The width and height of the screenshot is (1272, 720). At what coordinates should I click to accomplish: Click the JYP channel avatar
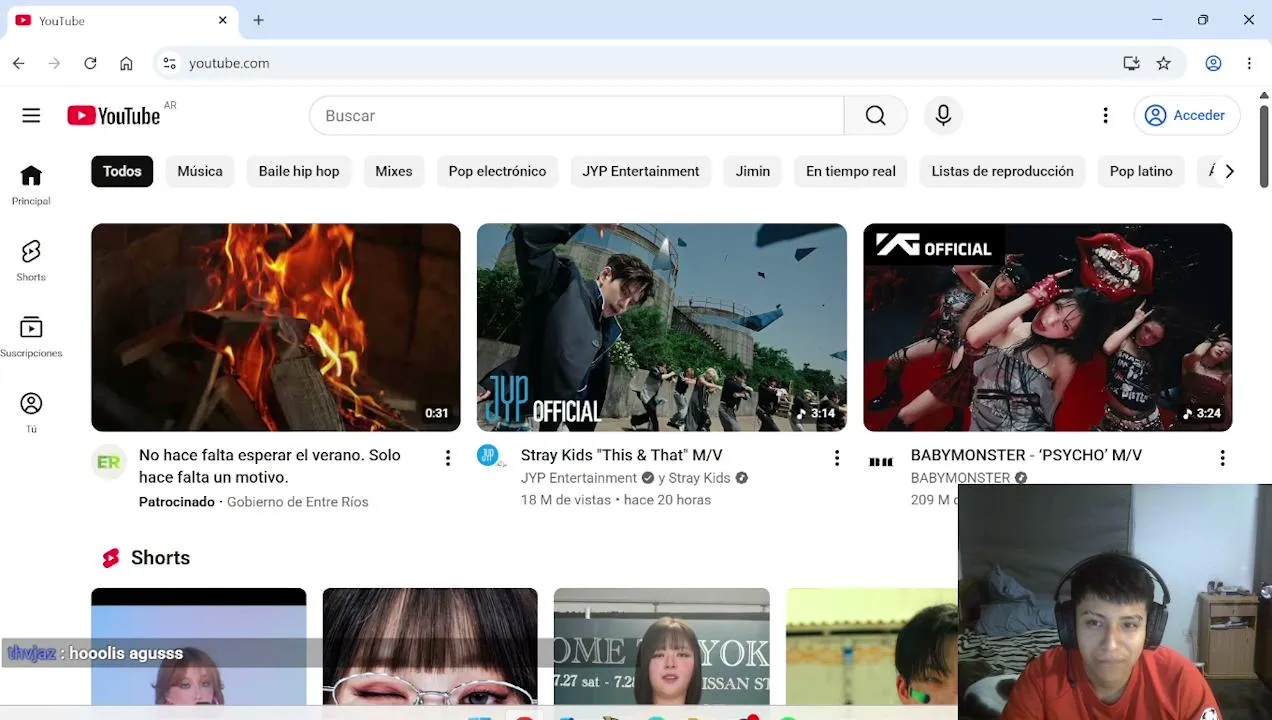point(489,457)
